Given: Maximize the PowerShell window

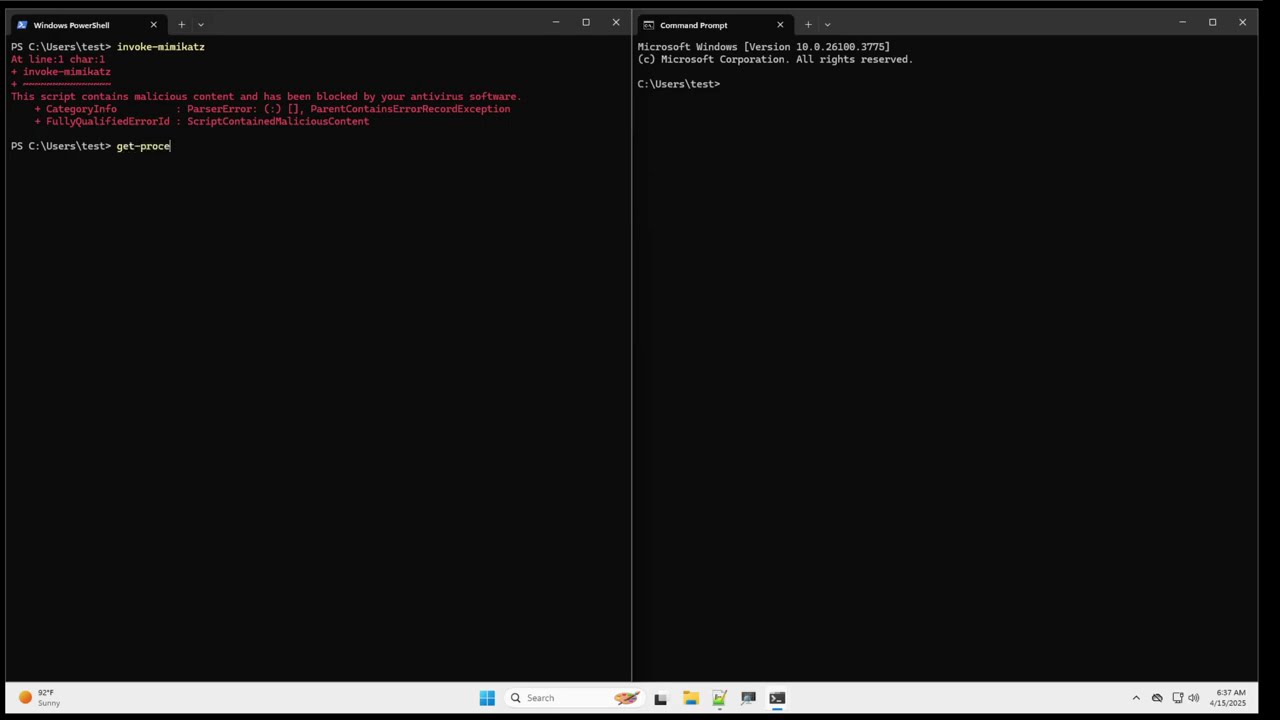Looking at the screenshot, I should 586,22.
